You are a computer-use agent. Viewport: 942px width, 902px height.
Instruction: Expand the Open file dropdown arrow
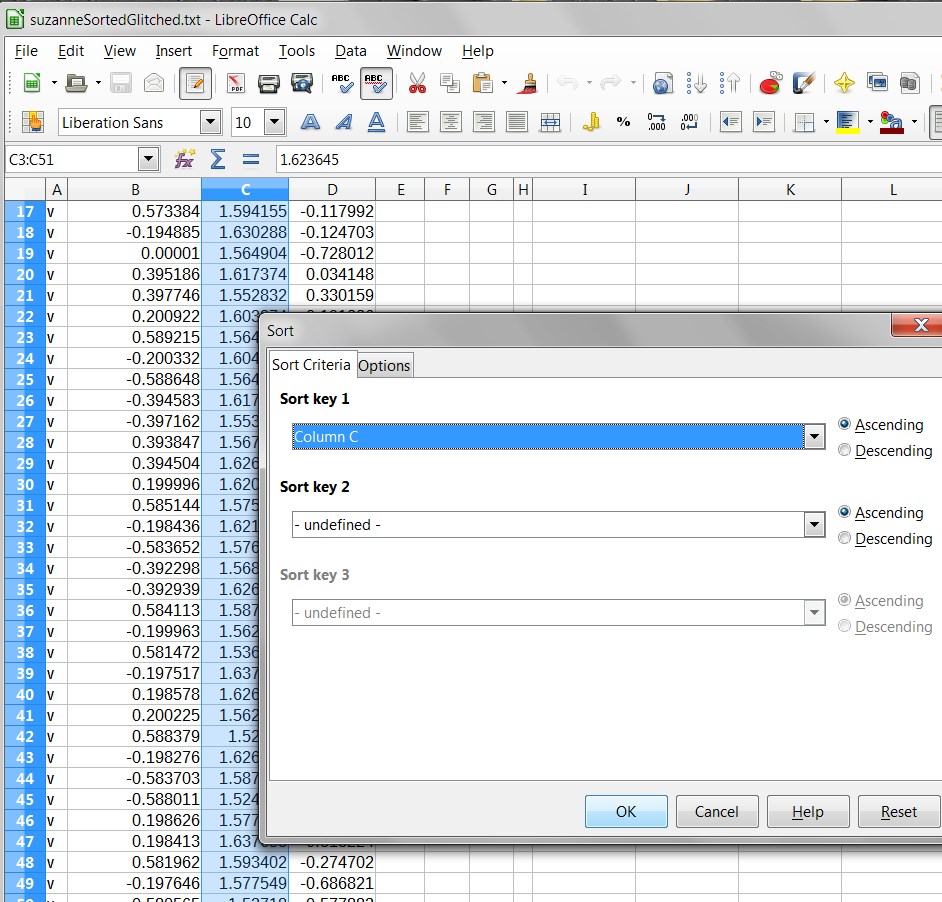(98, 83)
